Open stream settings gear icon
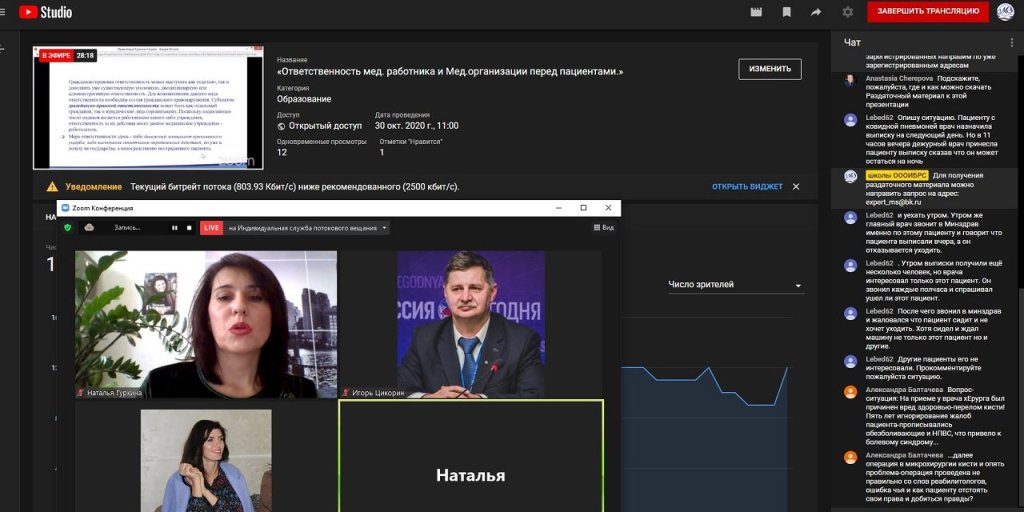 pyautogui.click(x=848, y=12)
